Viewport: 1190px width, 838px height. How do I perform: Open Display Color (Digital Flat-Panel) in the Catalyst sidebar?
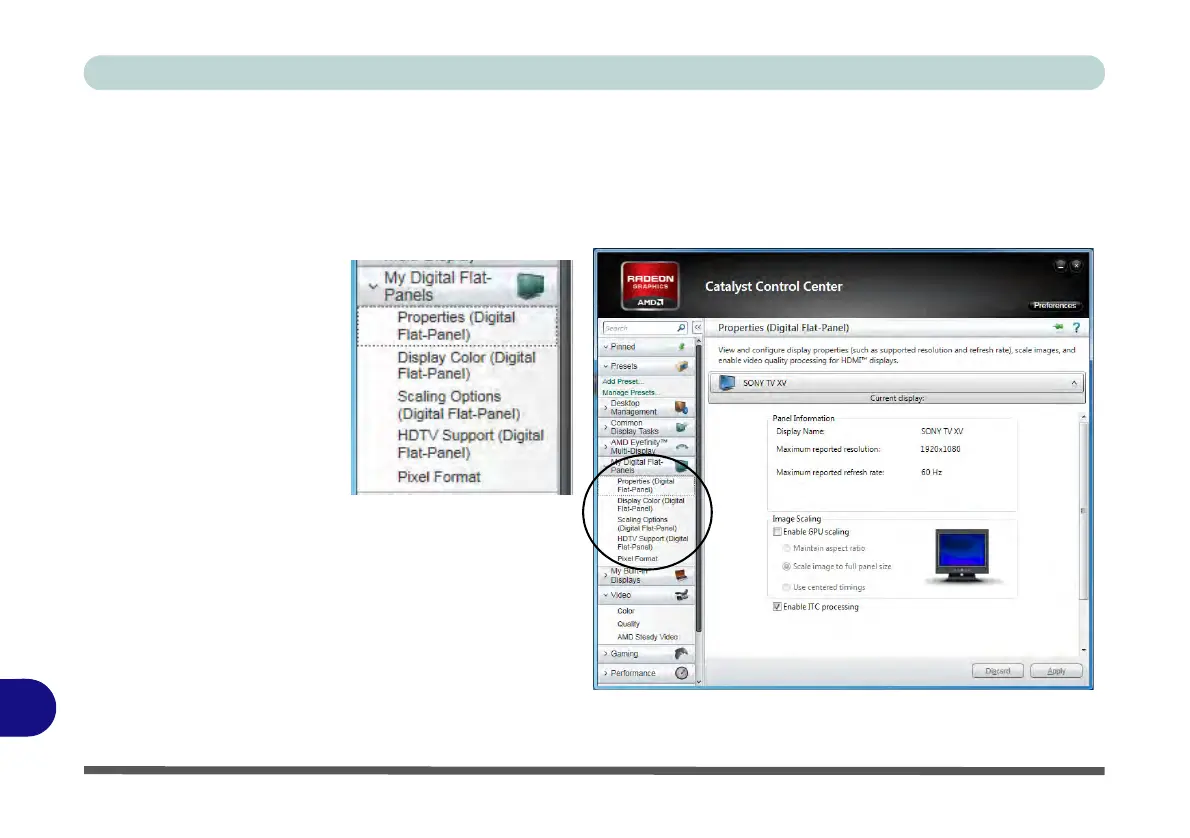(650, 505)
